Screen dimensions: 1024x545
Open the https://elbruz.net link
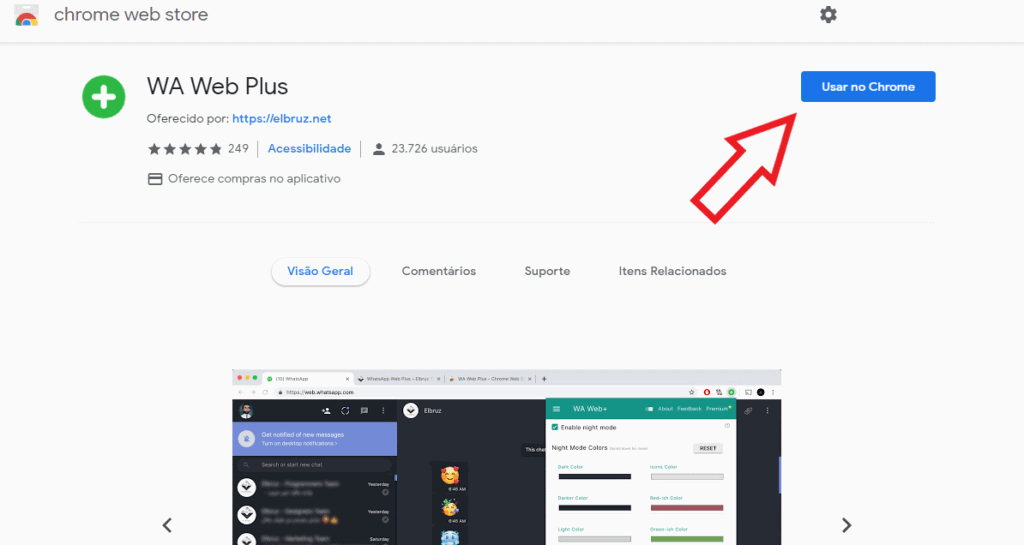281,119
